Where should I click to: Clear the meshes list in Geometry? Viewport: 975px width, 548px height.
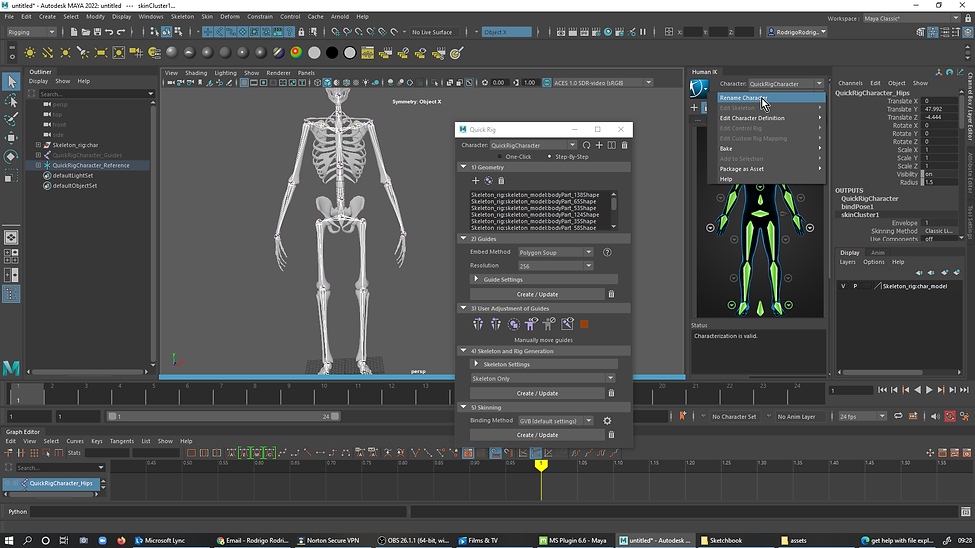point(501,180)
